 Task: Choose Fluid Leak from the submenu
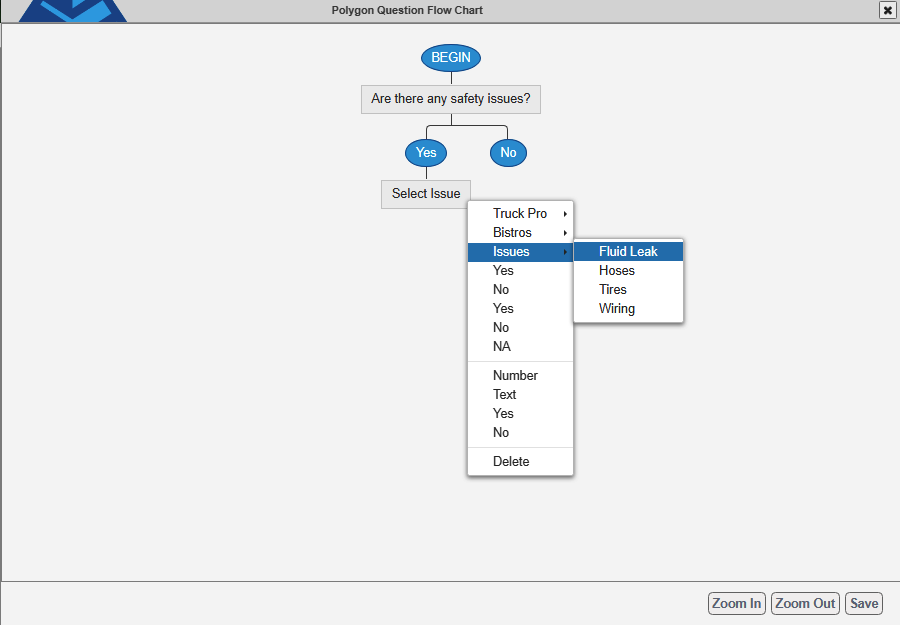pyautogui.click(x=629, y=251)
